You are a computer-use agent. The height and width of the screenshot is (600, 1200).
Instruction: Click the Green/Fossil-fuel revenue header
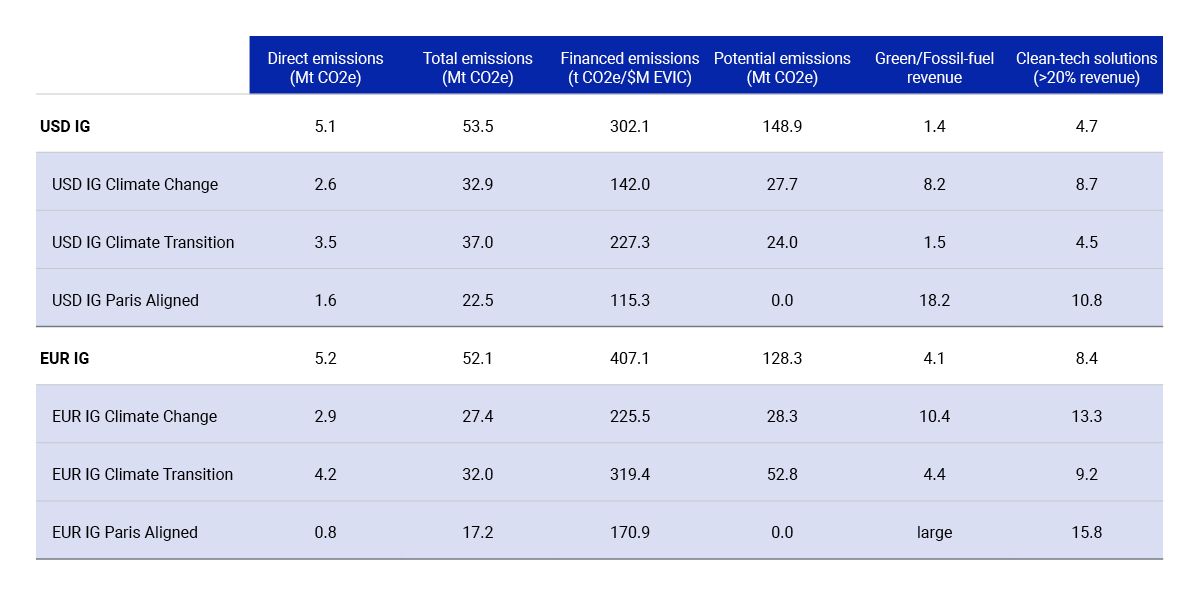pos(934,67)
